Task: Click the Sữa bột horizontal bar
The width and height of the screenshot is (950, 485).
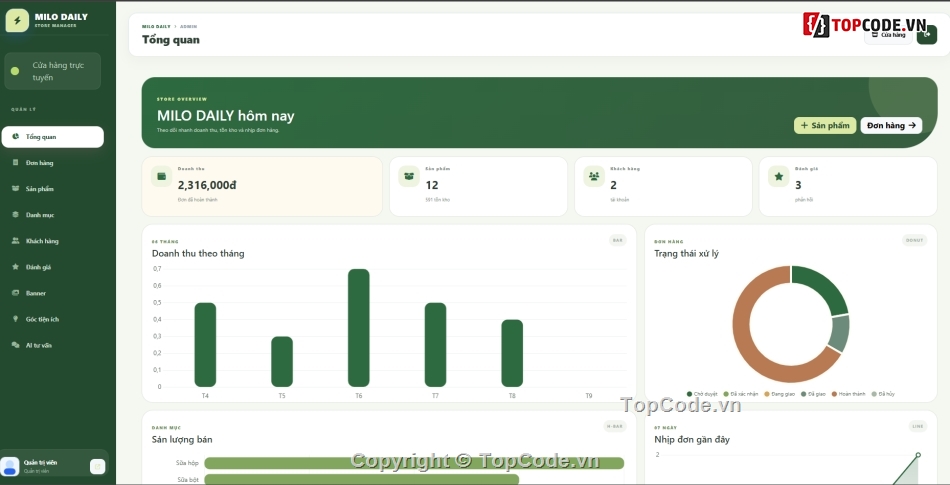Action: point(362,479)
